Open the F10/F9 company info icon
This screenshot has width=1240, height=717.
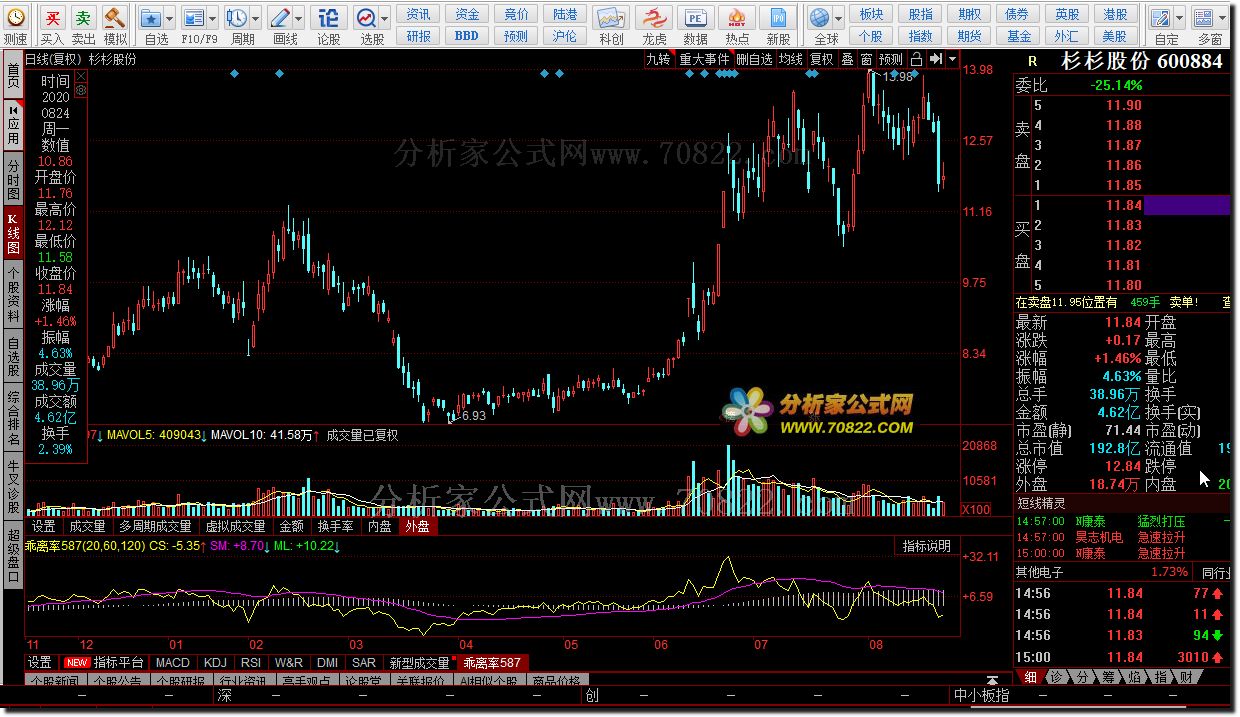[x=194, y=18]
